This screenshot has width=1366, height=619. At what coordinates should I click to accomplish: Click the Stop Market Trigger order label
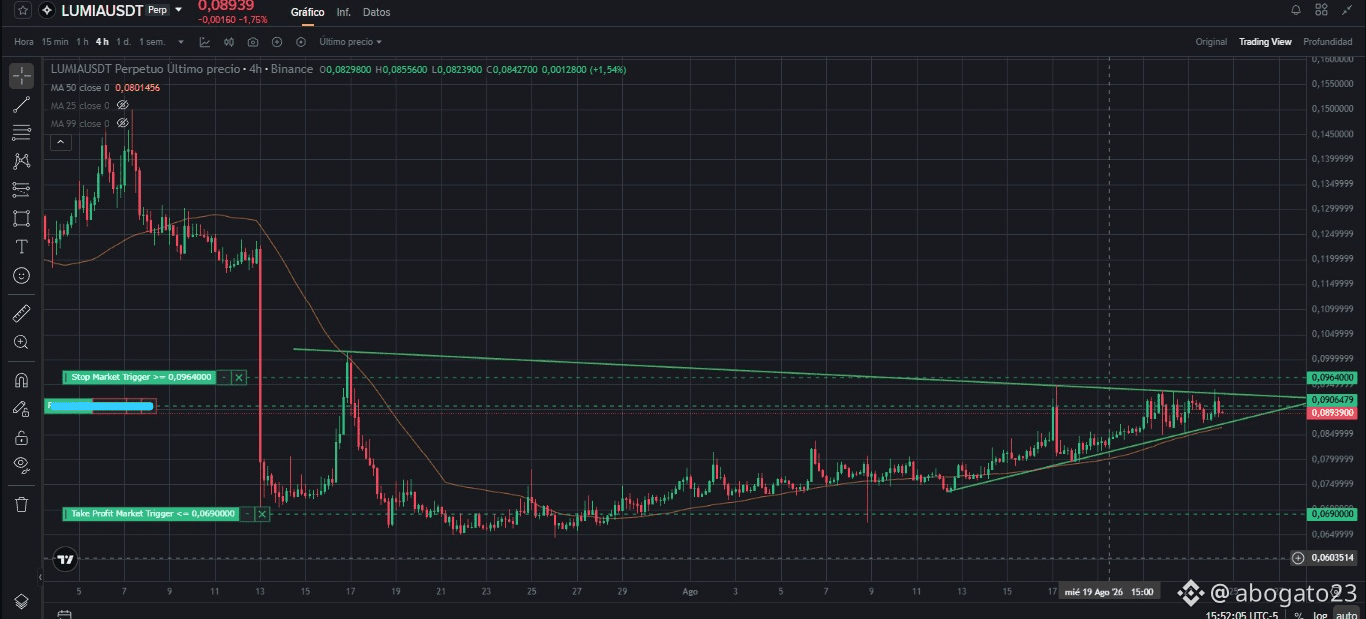point(141,377)
